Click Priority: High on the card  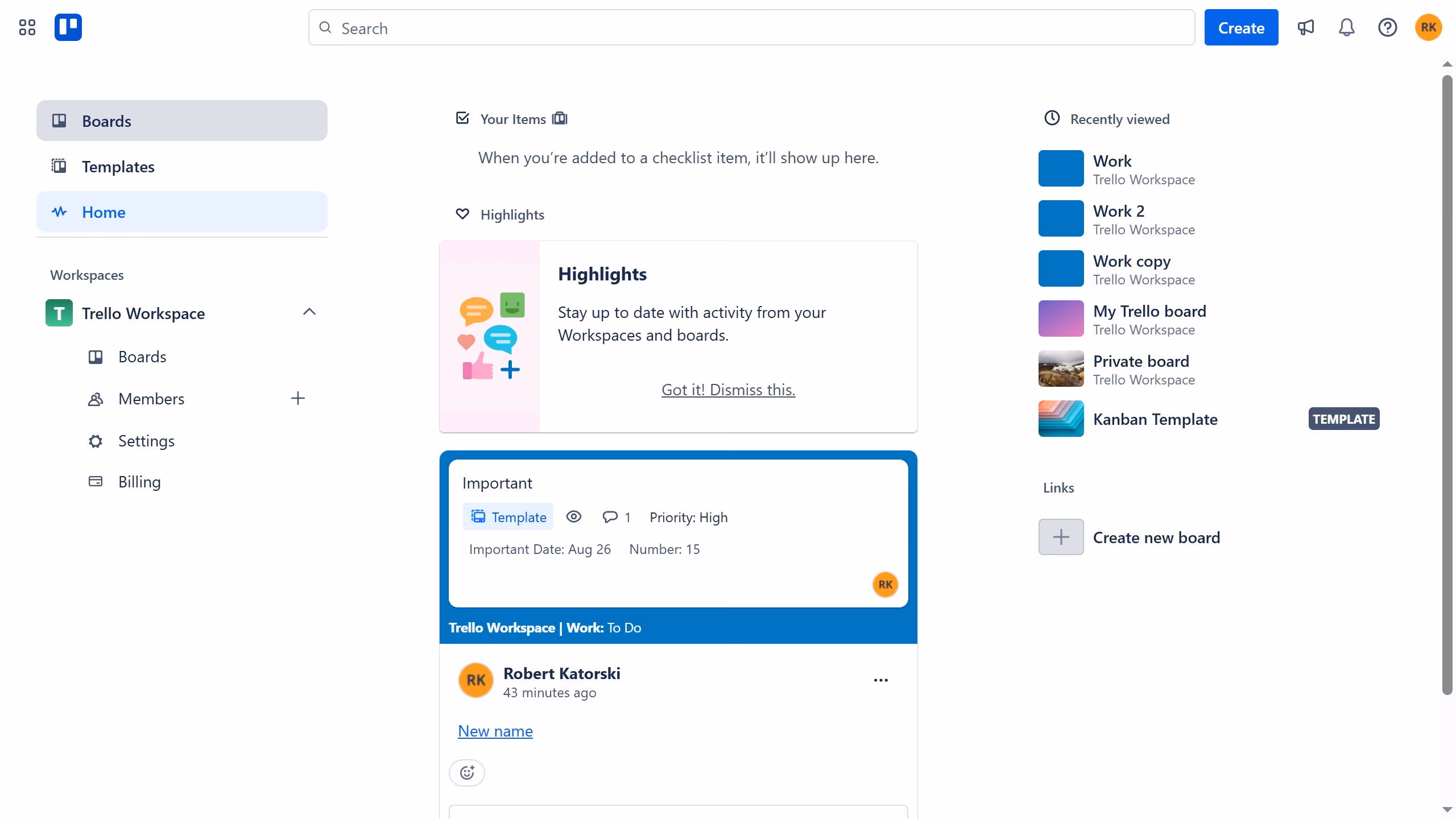689,517
